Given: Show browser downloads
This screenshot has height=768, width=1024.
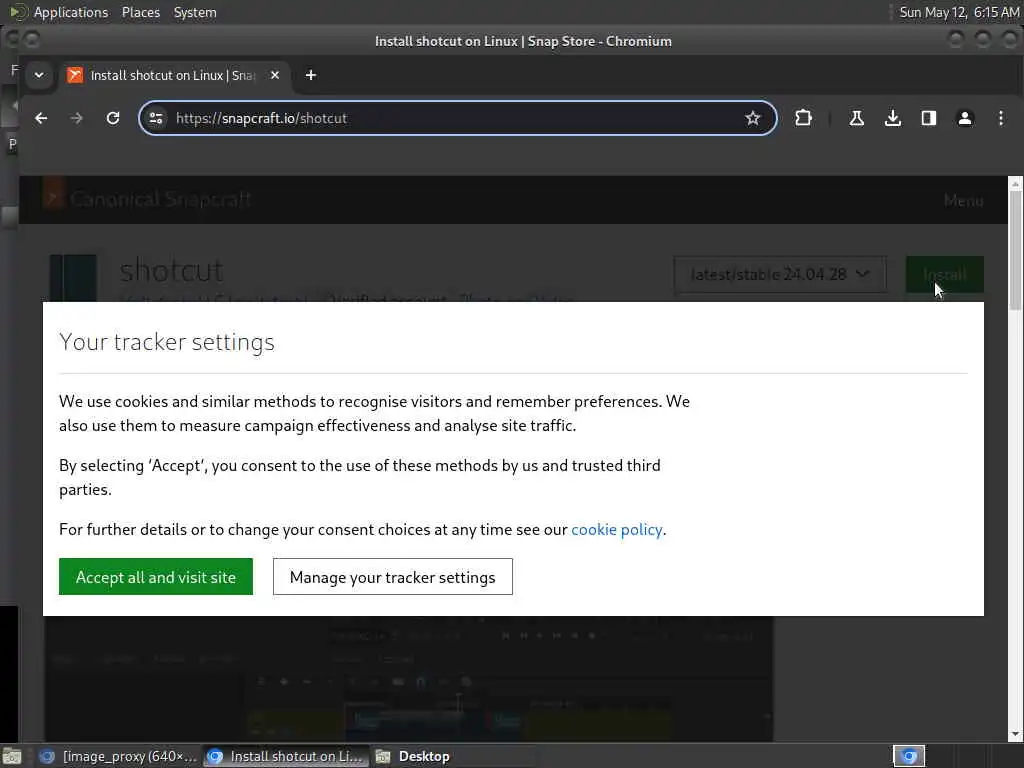Looking at the screenshot, I should [893, 118].
